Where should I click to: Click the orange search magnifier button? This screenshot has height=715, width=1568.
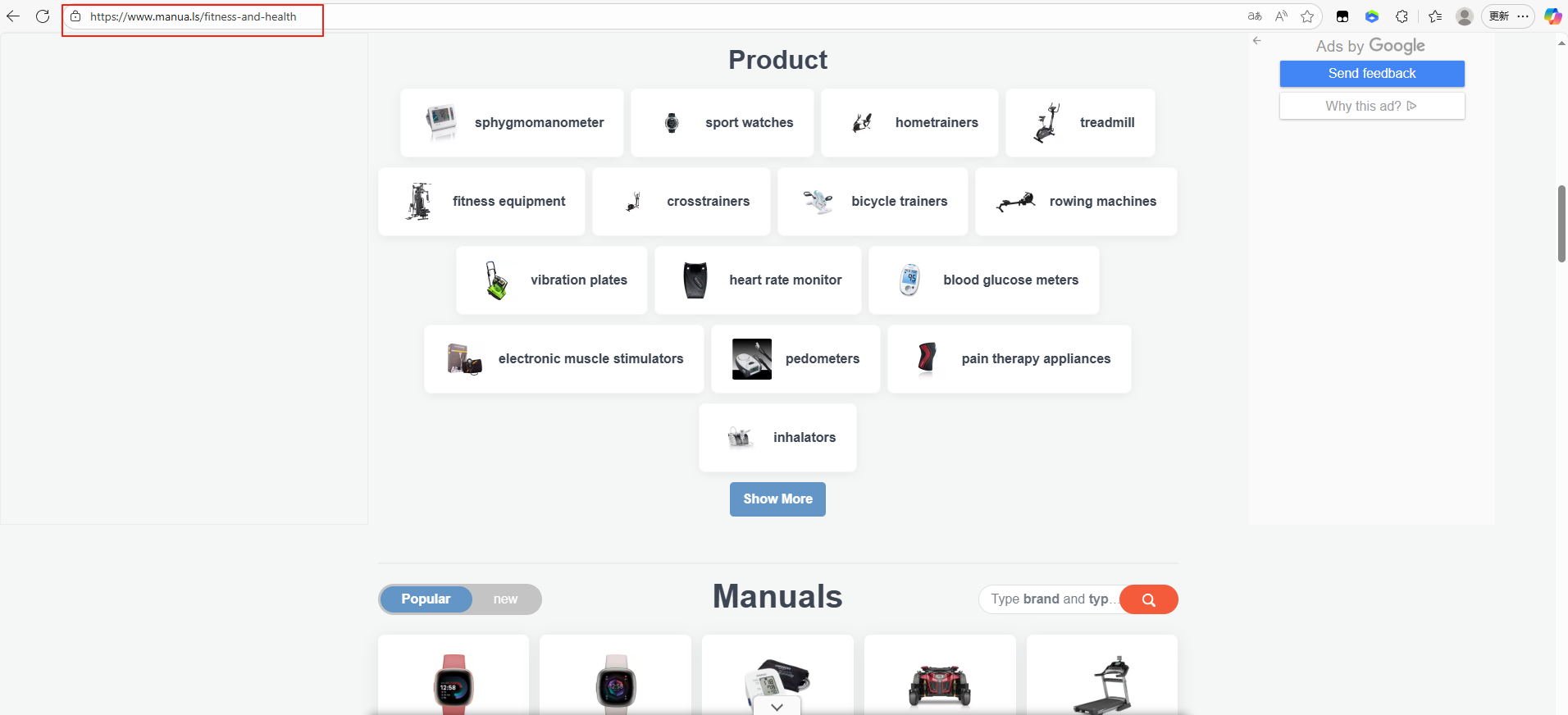click(1149, 599)
